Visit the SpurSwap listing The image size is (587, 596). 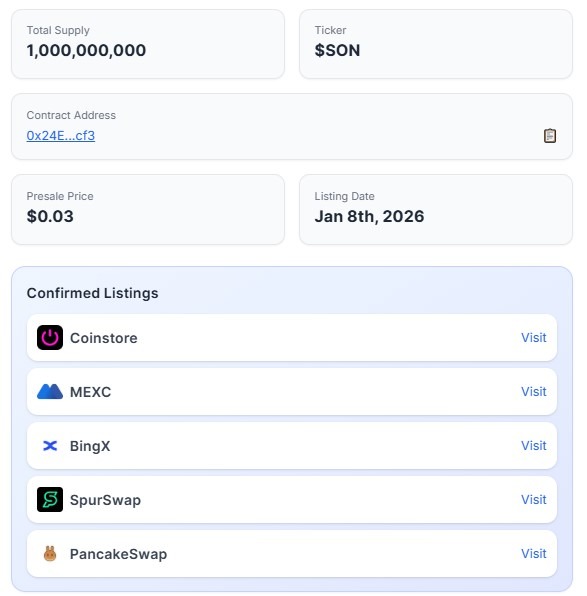(x=533, y=499)
